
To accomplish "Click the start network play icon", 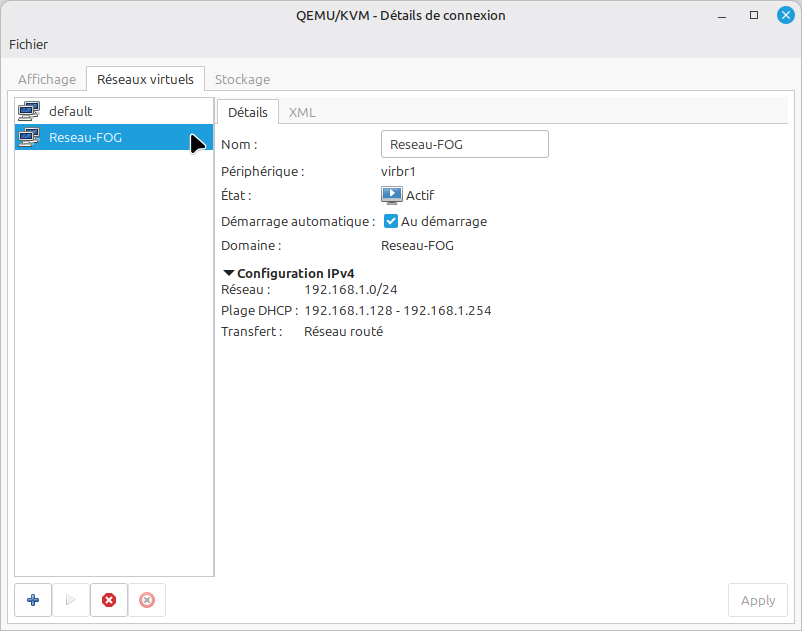I will coord(71,600).
